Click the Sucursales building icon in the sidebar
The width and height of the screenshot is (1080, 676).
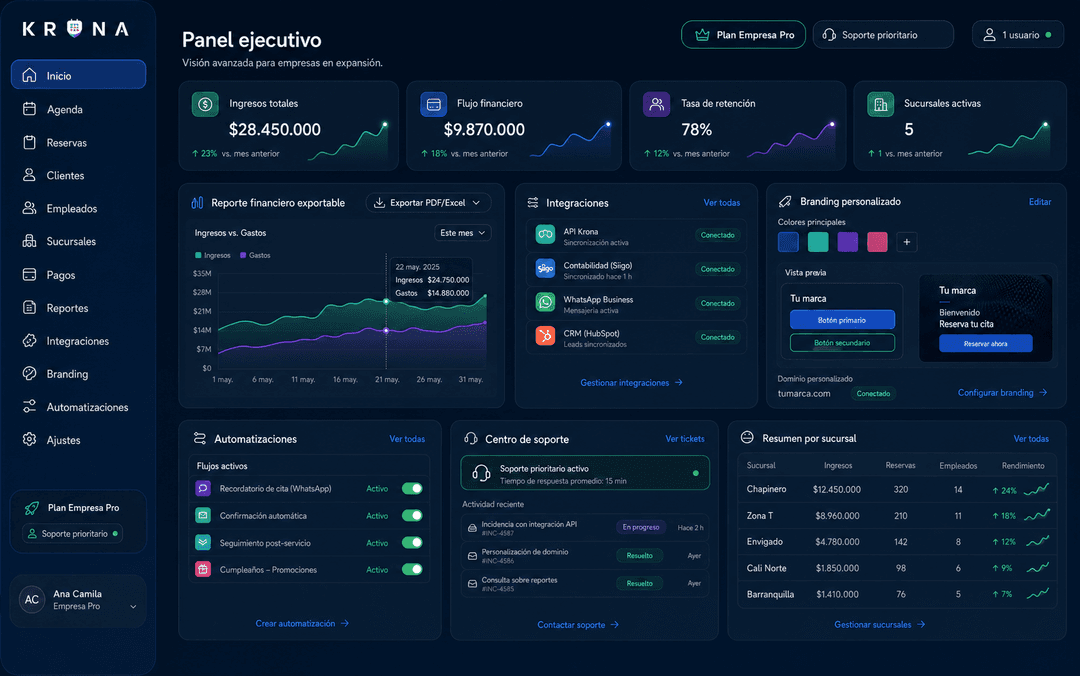[29, 241]
